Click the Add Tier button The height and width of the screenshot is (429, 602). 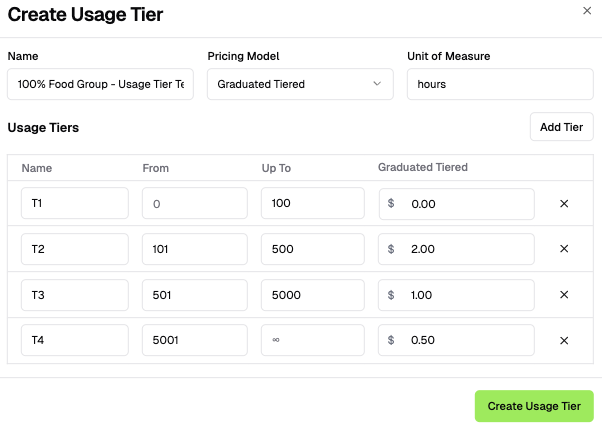(x=561, y=127)
